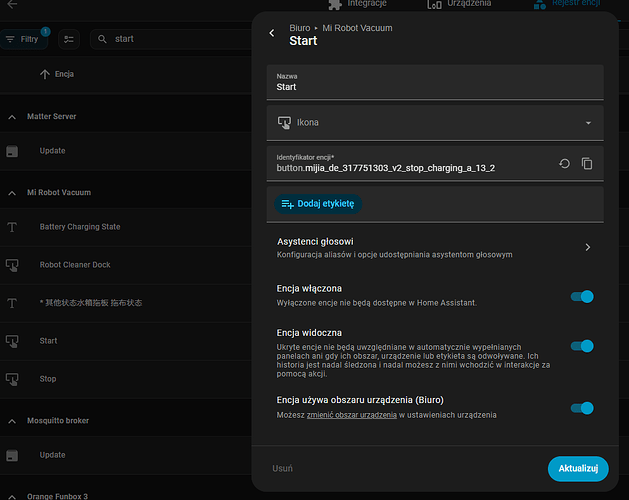Open Asystenci głosowi settings
Image resolution: width=629 pixels, height=500 pixels.
pyautogui.click(x=435, y=247)
